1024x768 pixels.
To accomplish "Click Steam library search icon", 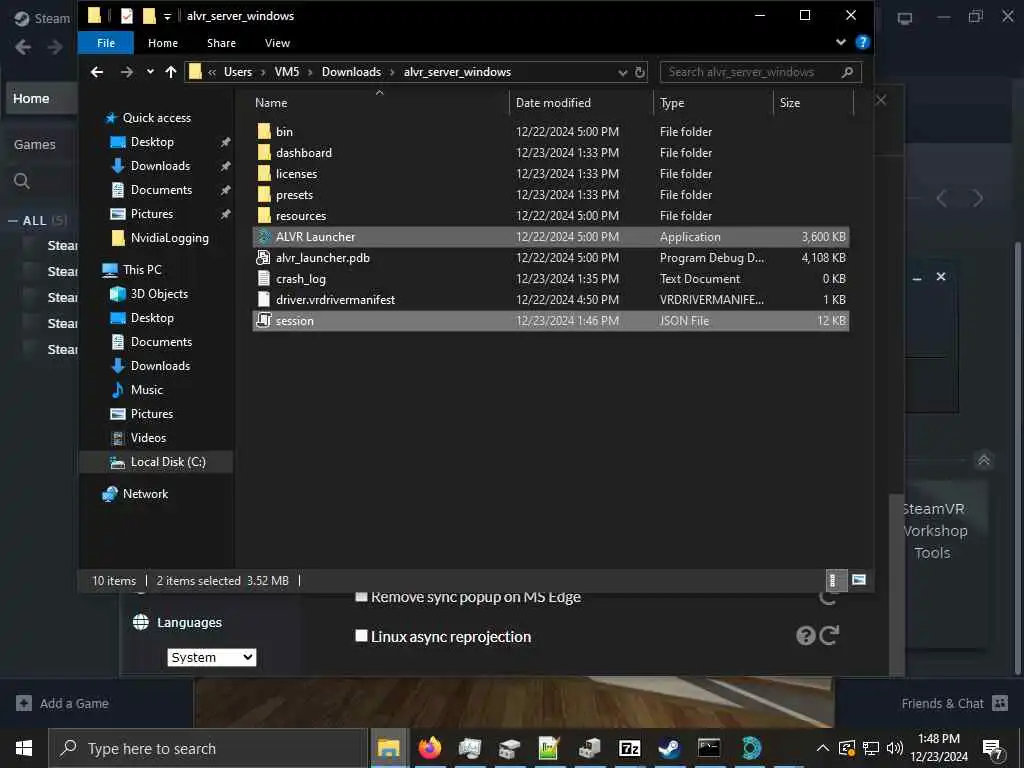I will click(22, 181).
